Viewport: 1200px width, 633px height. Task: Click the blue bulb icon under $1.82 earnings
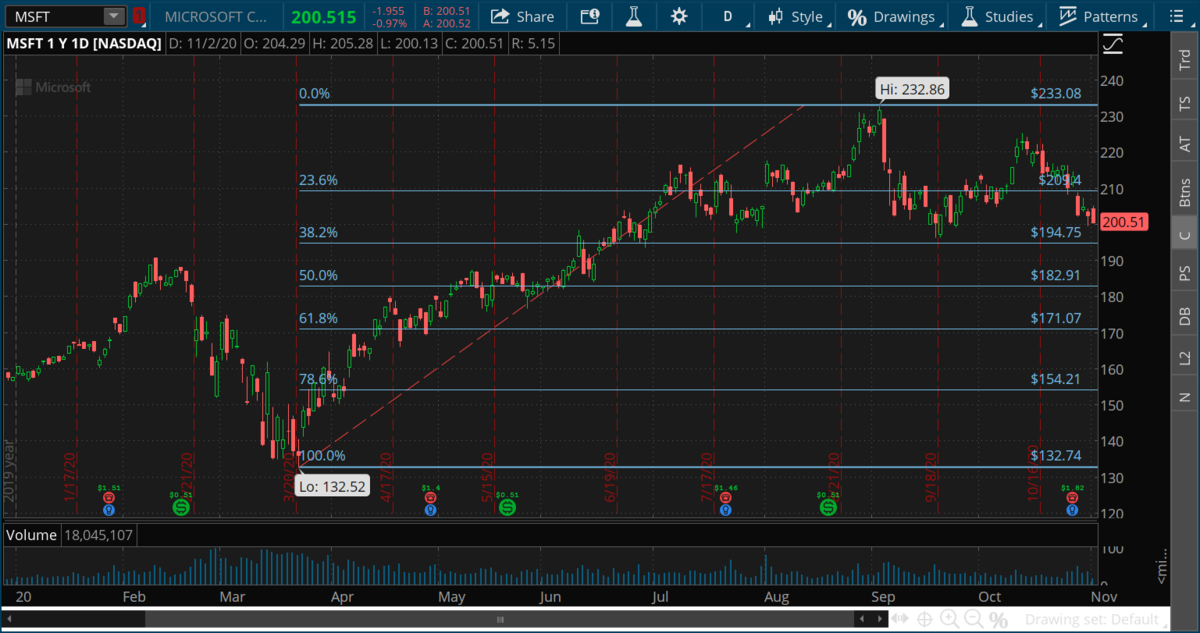point(1072,509)
